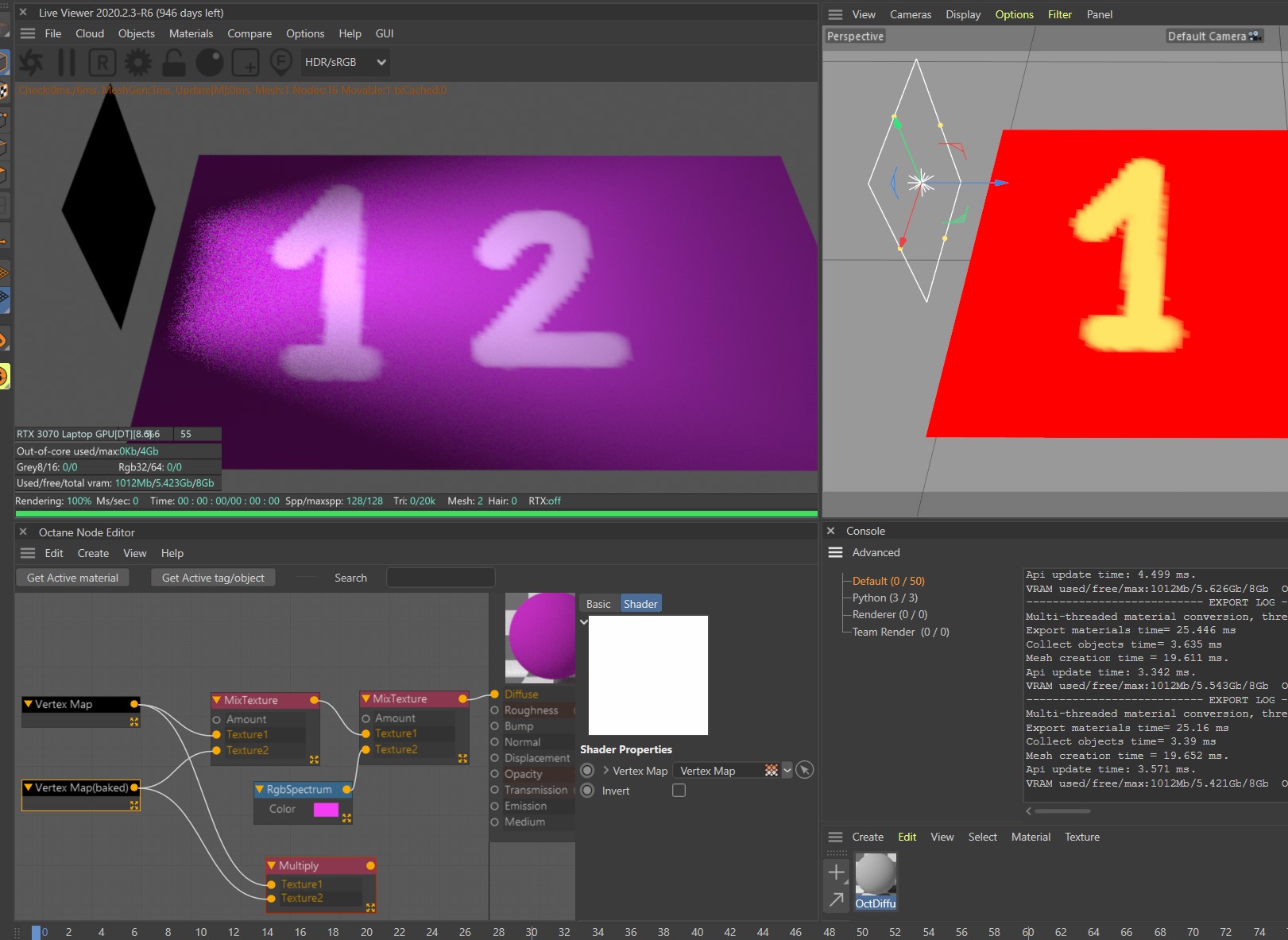Open the HDR/sRGB color space dropdown
This screenshot has height=940, width=1288.
pyautogui.click(x=345, y=62)
